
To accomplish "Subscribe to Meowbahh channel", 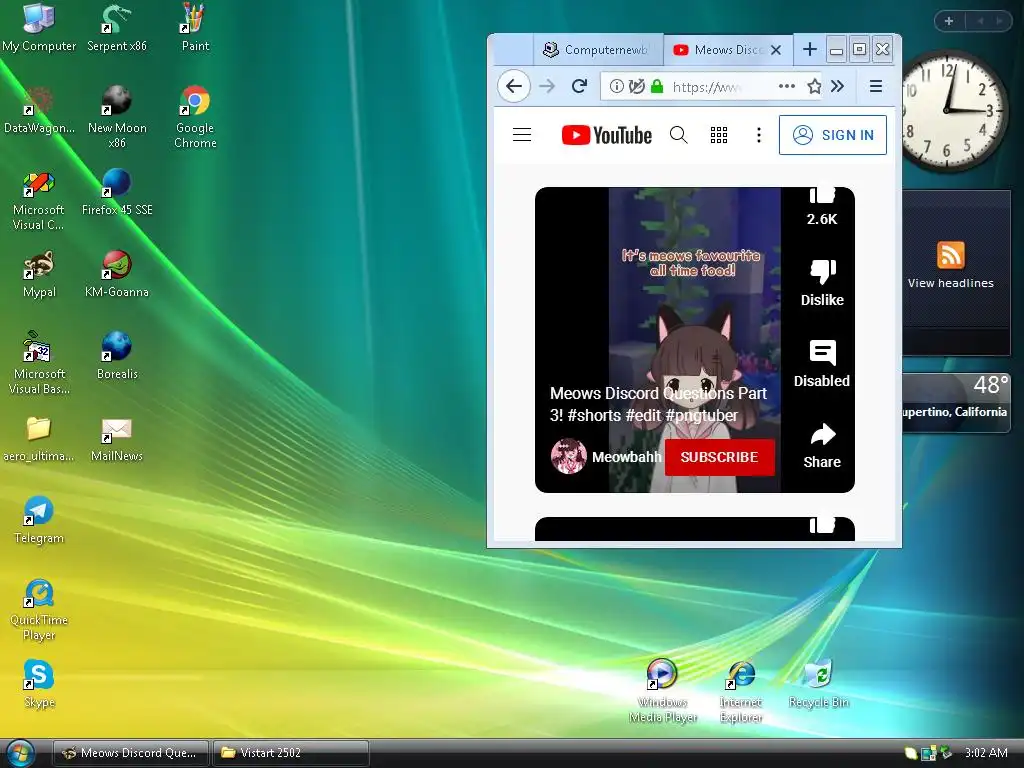I will (x=720, y=457).
